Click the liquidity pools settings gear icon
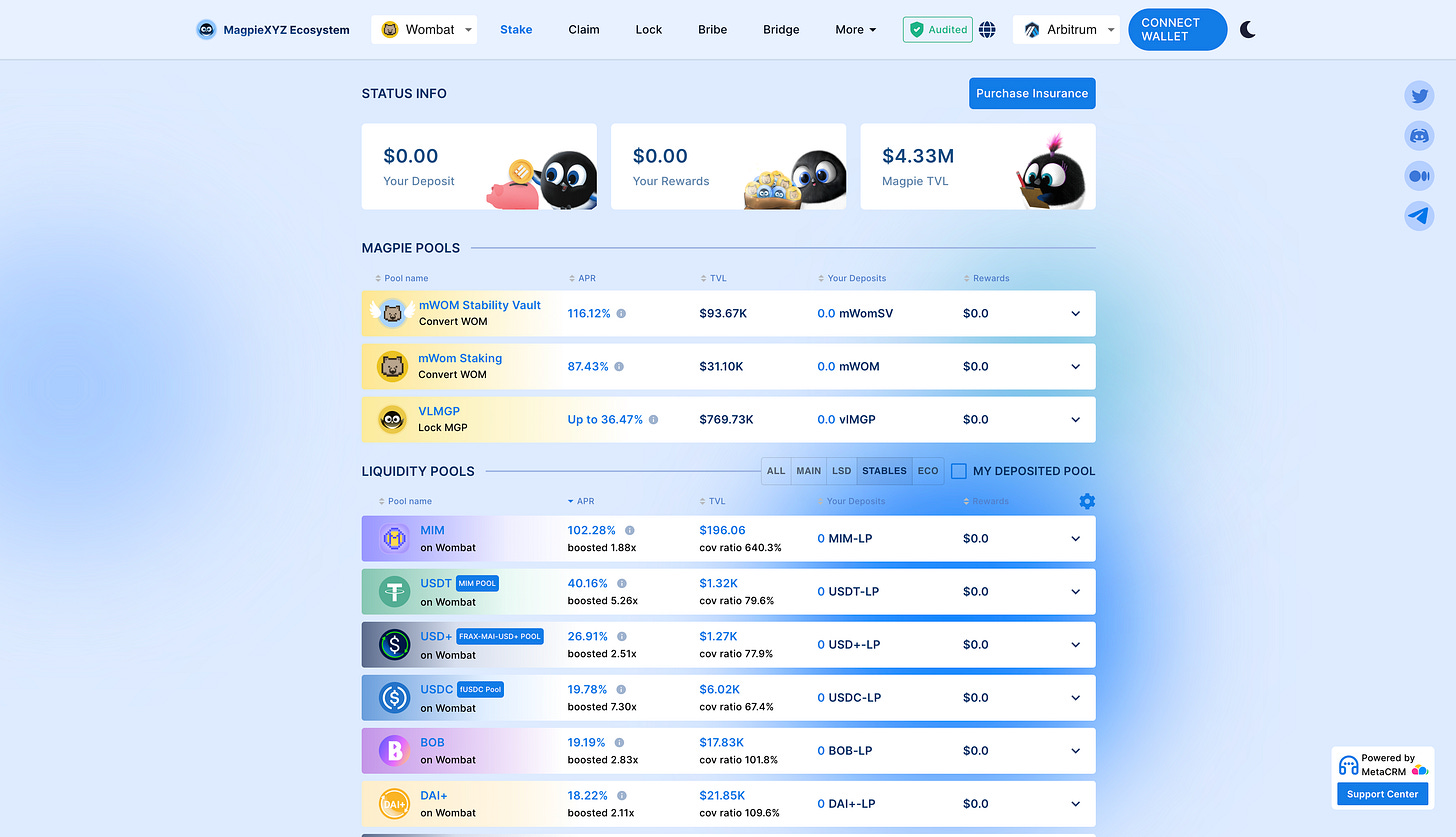1456x837 pixels. [x=1087, y=501]
